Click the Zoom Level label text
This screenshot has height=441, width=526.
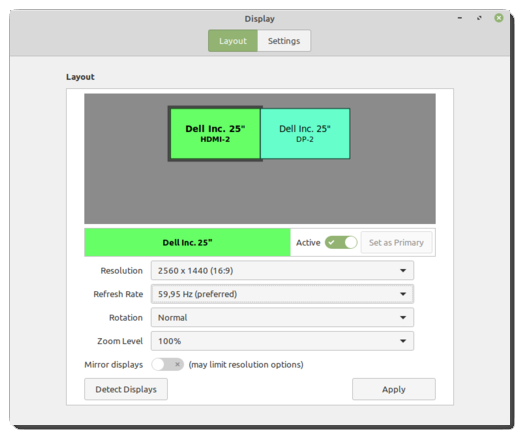tap(120, 341)
